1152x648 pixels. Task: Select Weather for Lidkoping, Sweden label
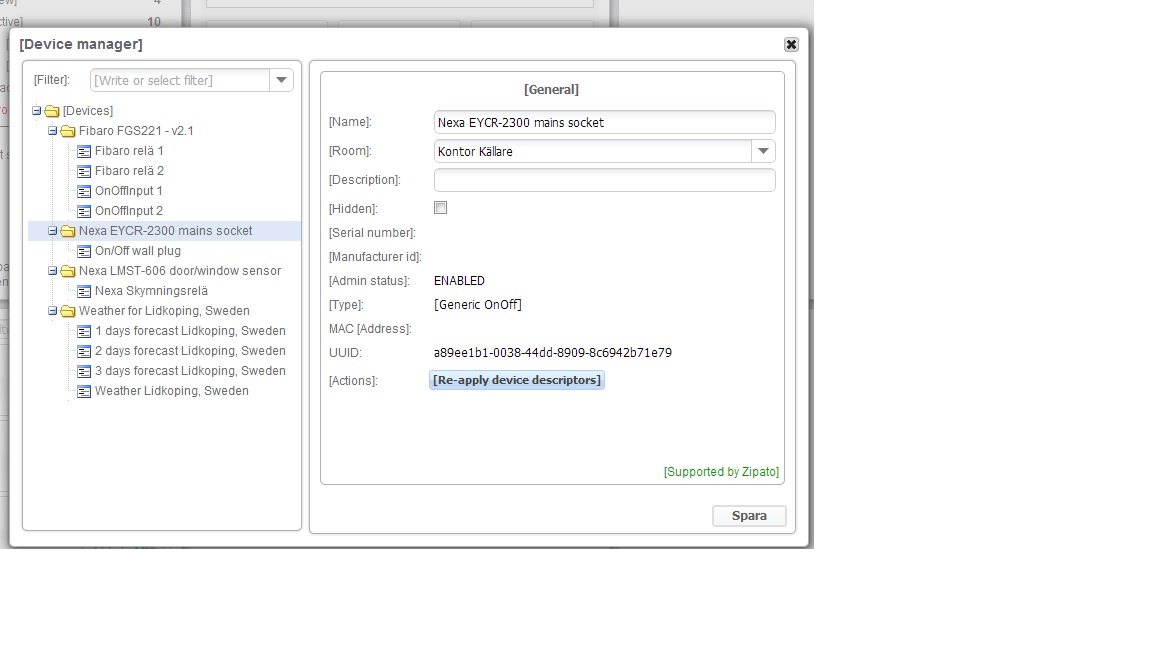coord(164,311)
